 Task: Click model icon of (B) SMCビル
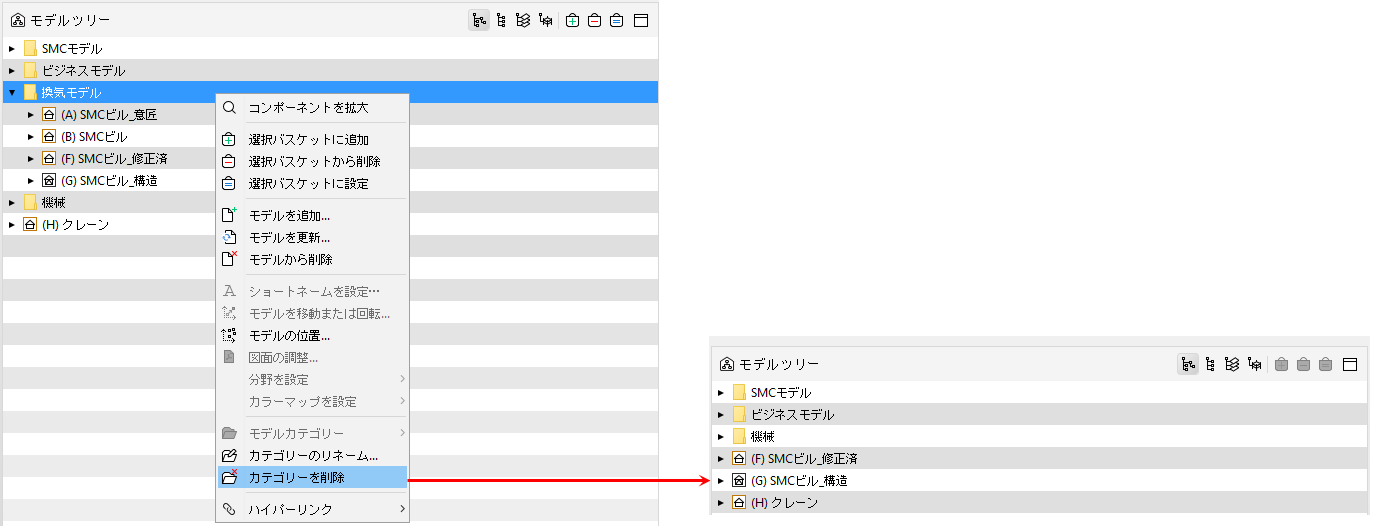pos(49,136)
